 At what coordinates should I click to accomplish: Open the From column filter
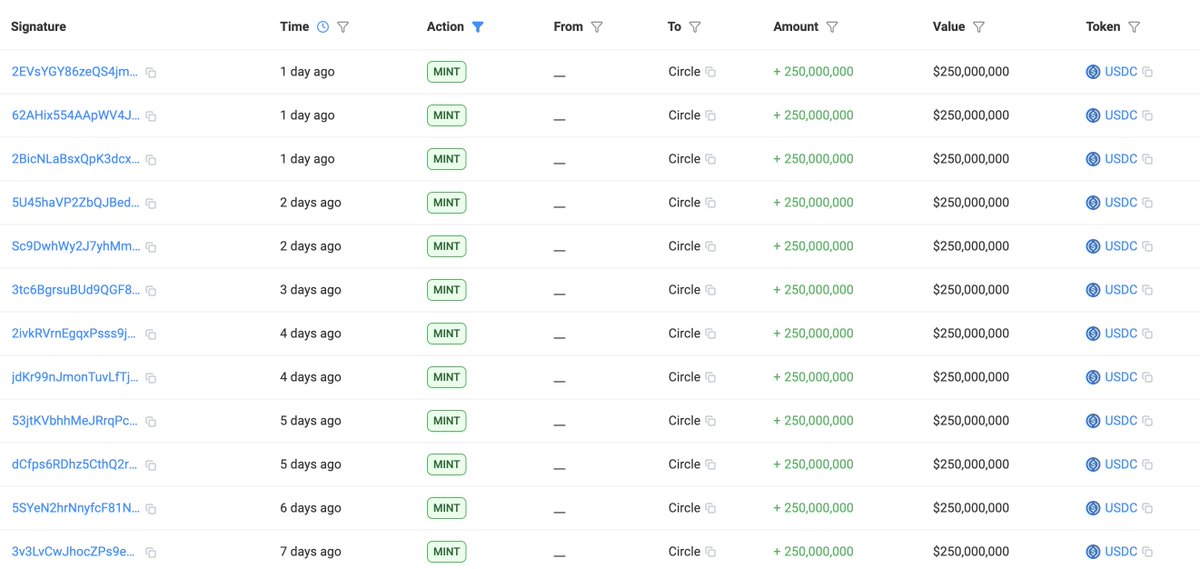coord(597,27)
